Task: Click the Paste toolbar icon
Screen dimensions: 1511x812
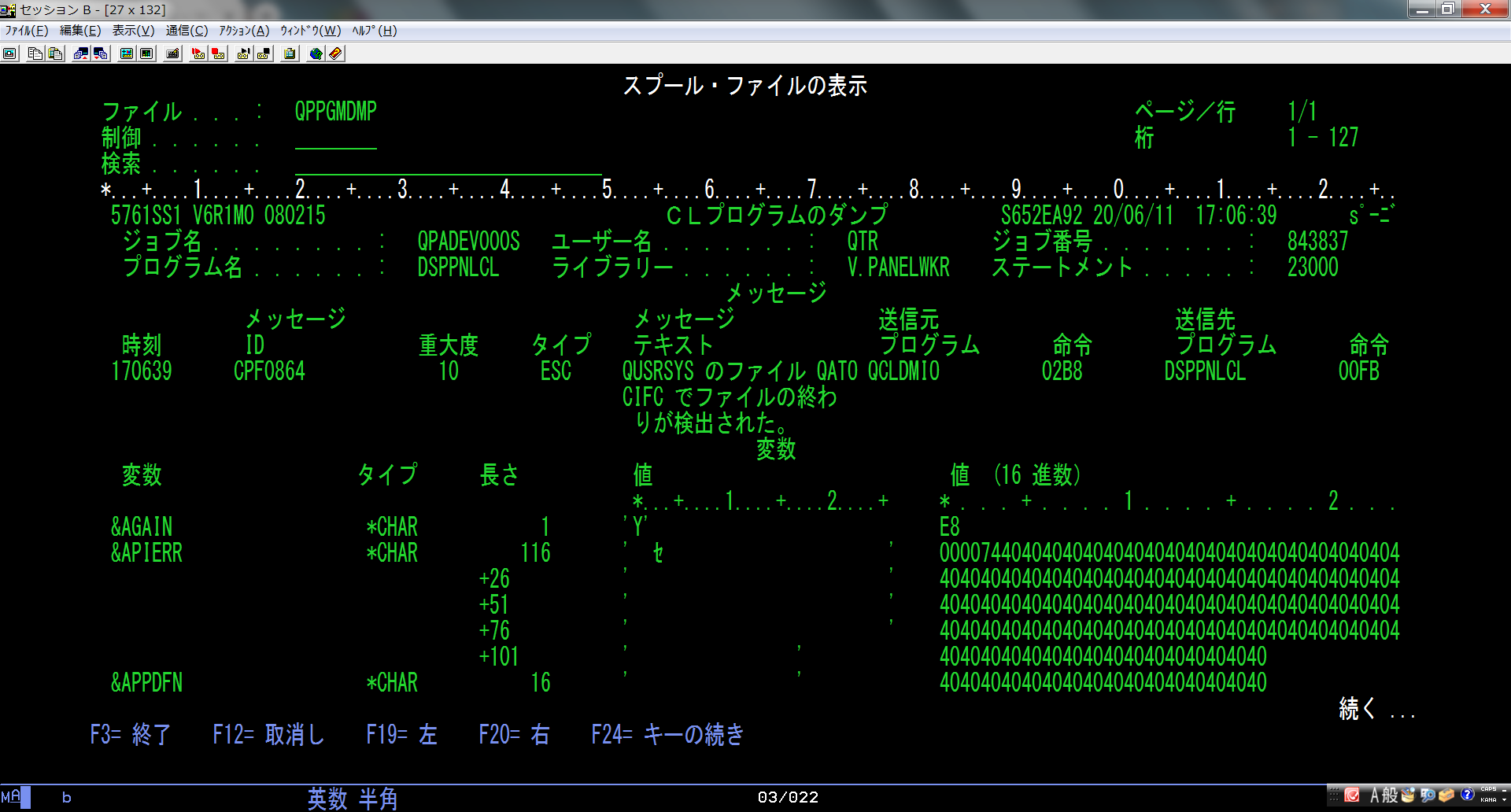Action: coord(55,54)
